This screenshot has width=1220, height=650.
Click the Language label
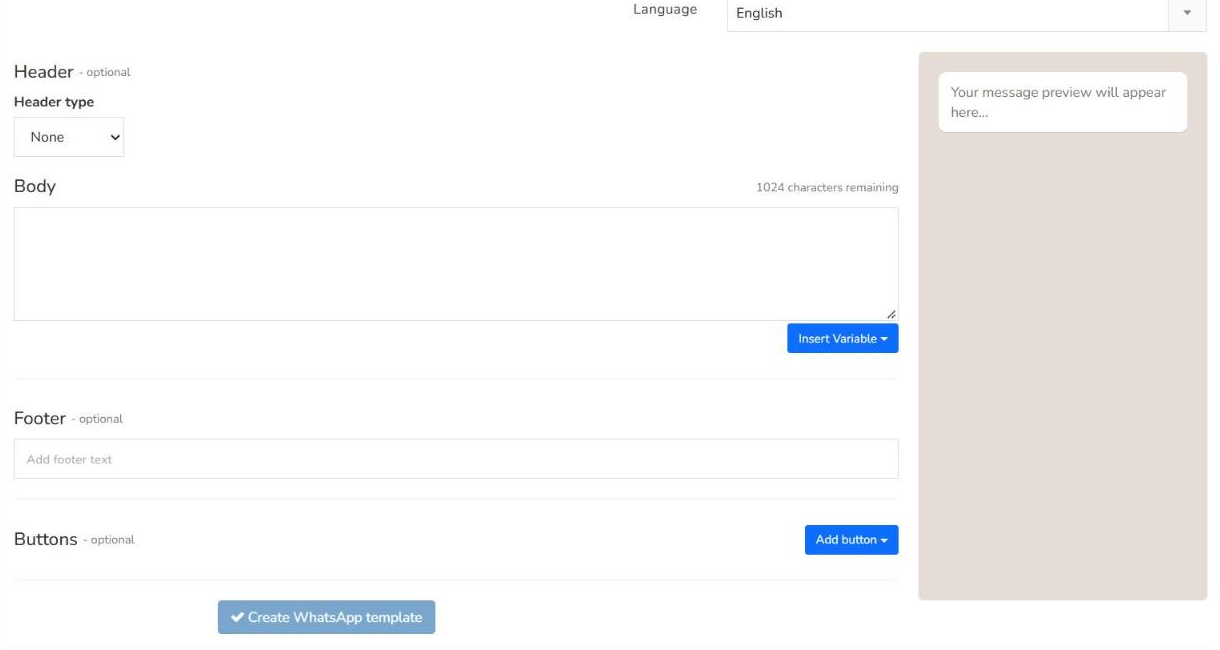[665, 10]
